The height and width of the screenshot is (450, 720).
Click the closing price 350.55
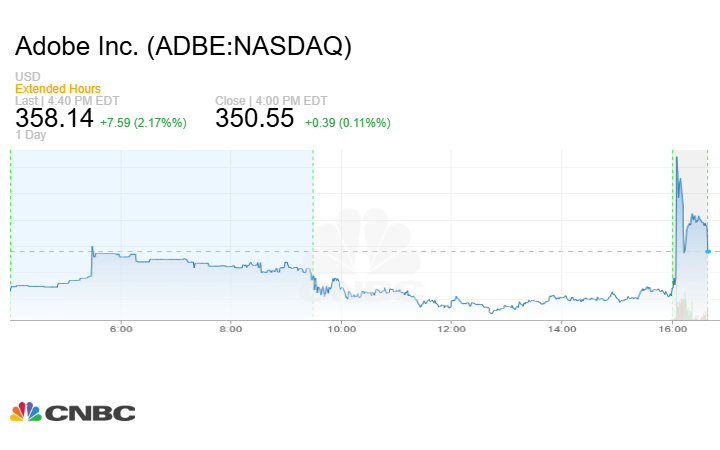(255, 118)
